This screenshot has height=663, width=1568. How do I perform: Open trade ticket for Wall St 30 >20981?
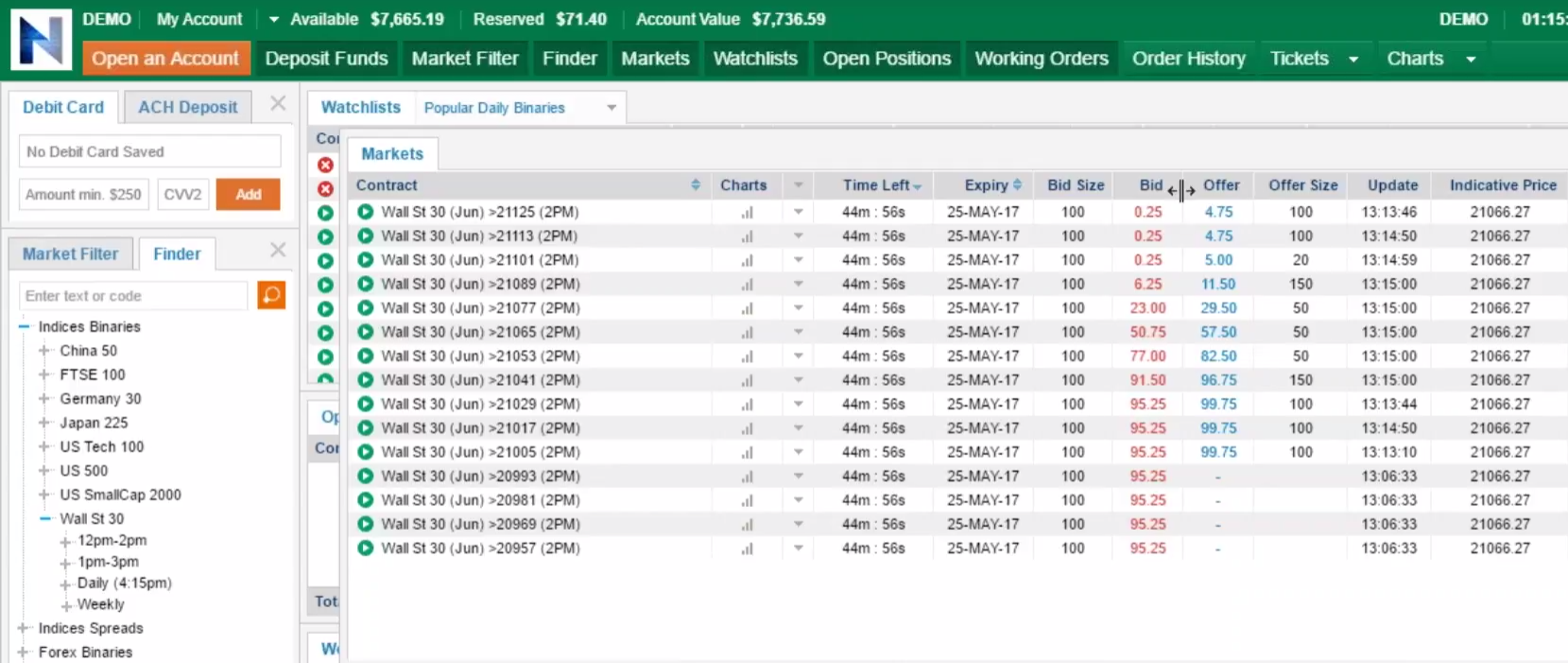click(x=365, y=500)
